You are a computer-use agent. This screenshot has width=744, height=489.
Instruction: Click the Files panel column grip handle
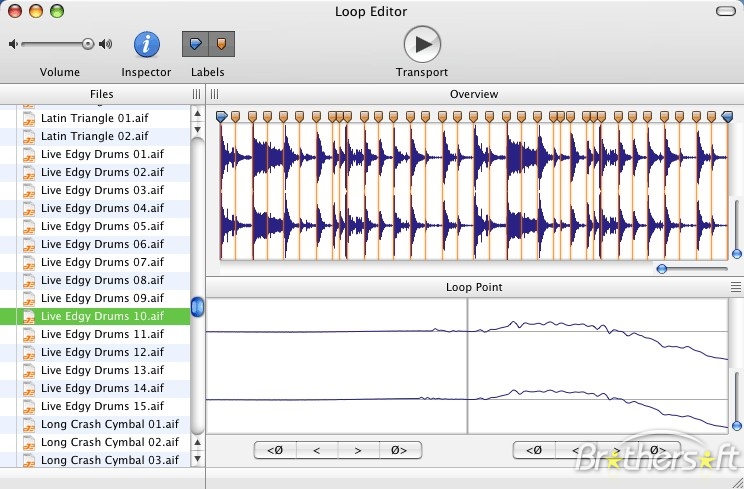coord(197,94)
